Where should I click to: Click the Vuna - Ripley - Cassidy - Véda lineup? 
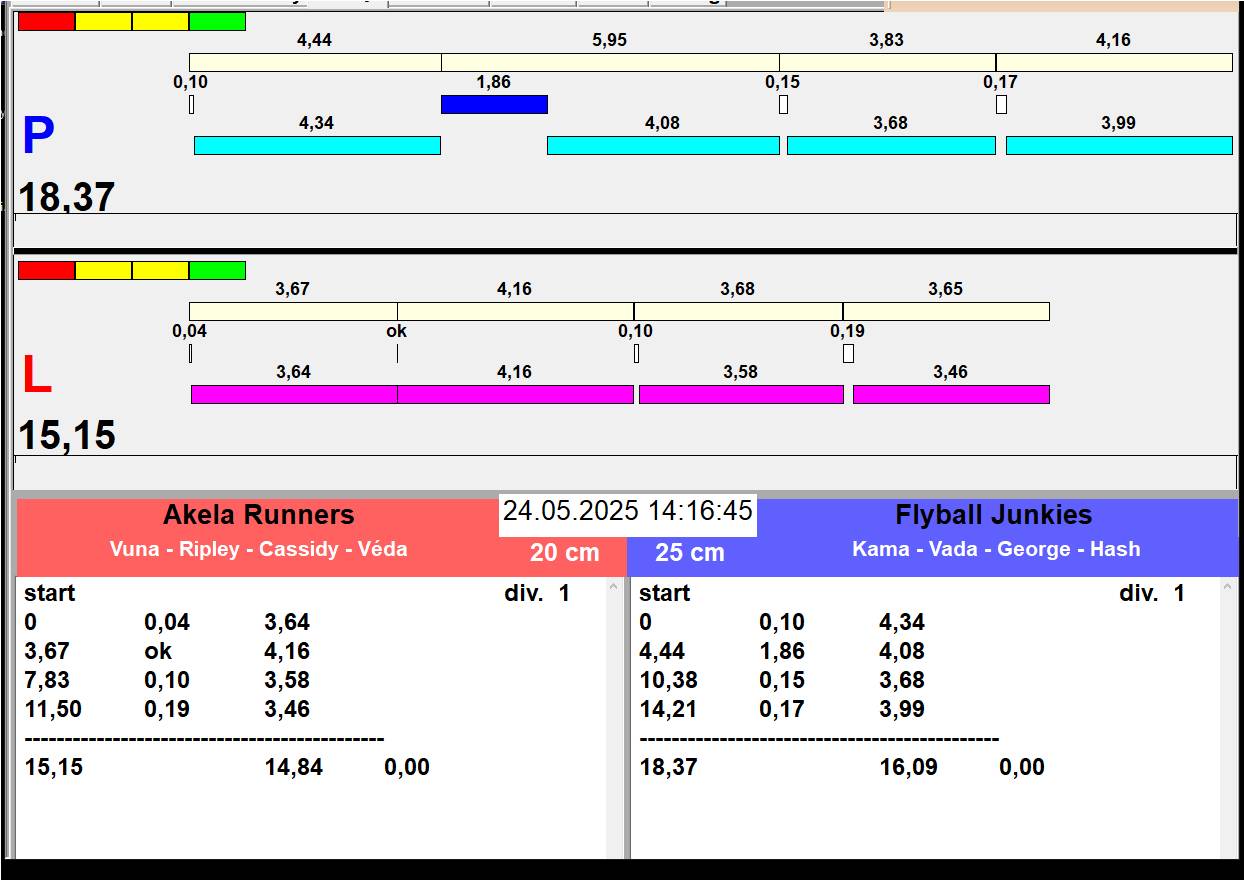(x=259, y=549)
